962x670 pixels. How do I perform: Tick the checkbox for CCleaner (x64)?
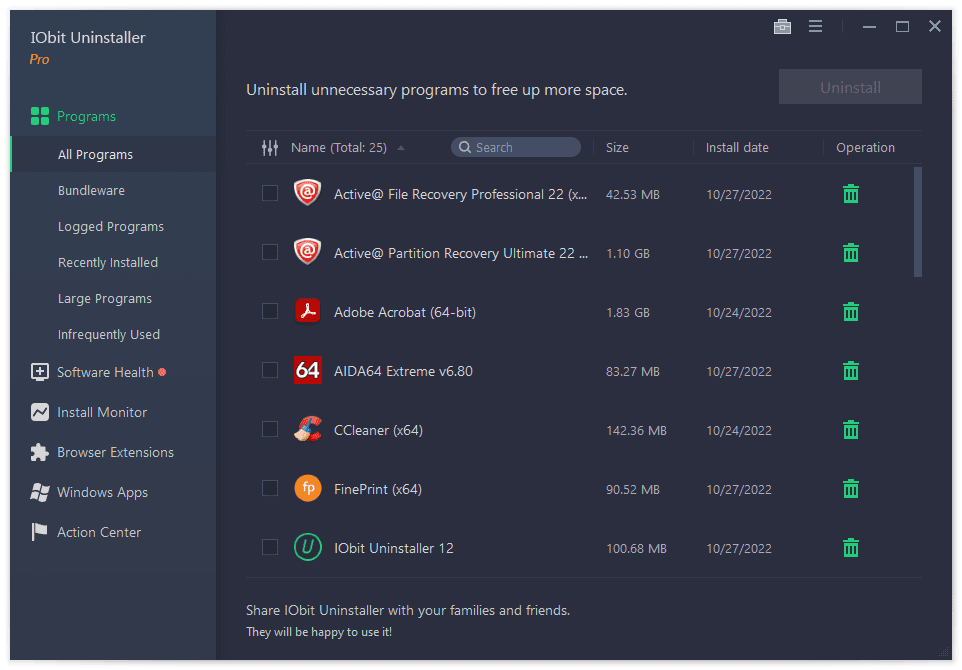(x=270, y=430)
